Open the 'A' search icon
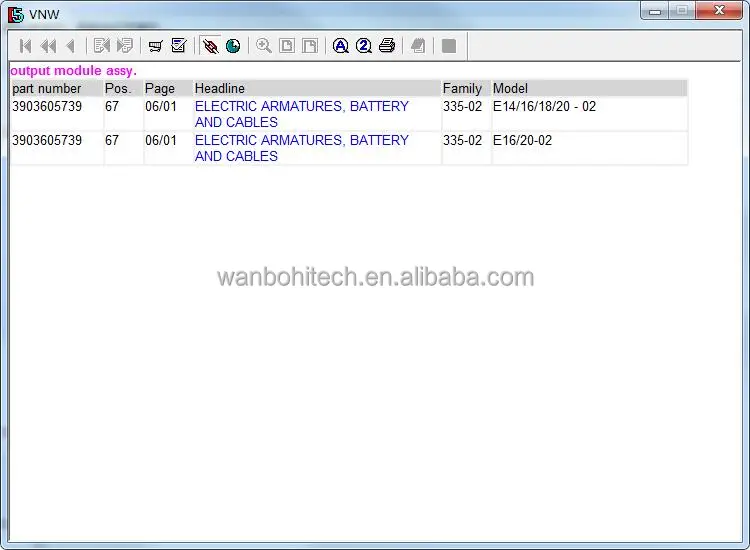The width and height of the screenshot is (750, 550). click(341, 46)
